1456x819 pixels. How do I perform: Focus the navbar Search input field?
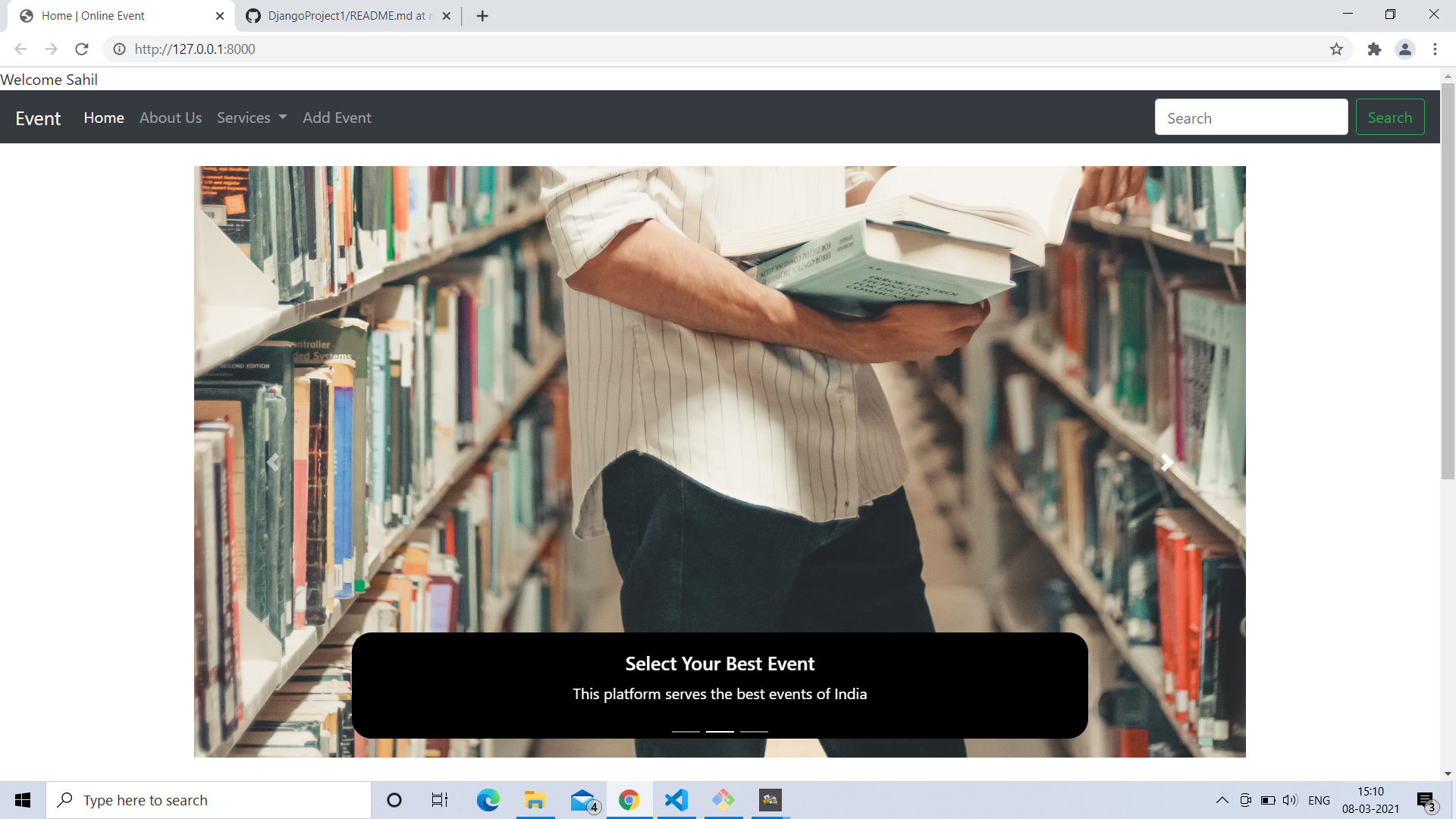(1250, 118)
